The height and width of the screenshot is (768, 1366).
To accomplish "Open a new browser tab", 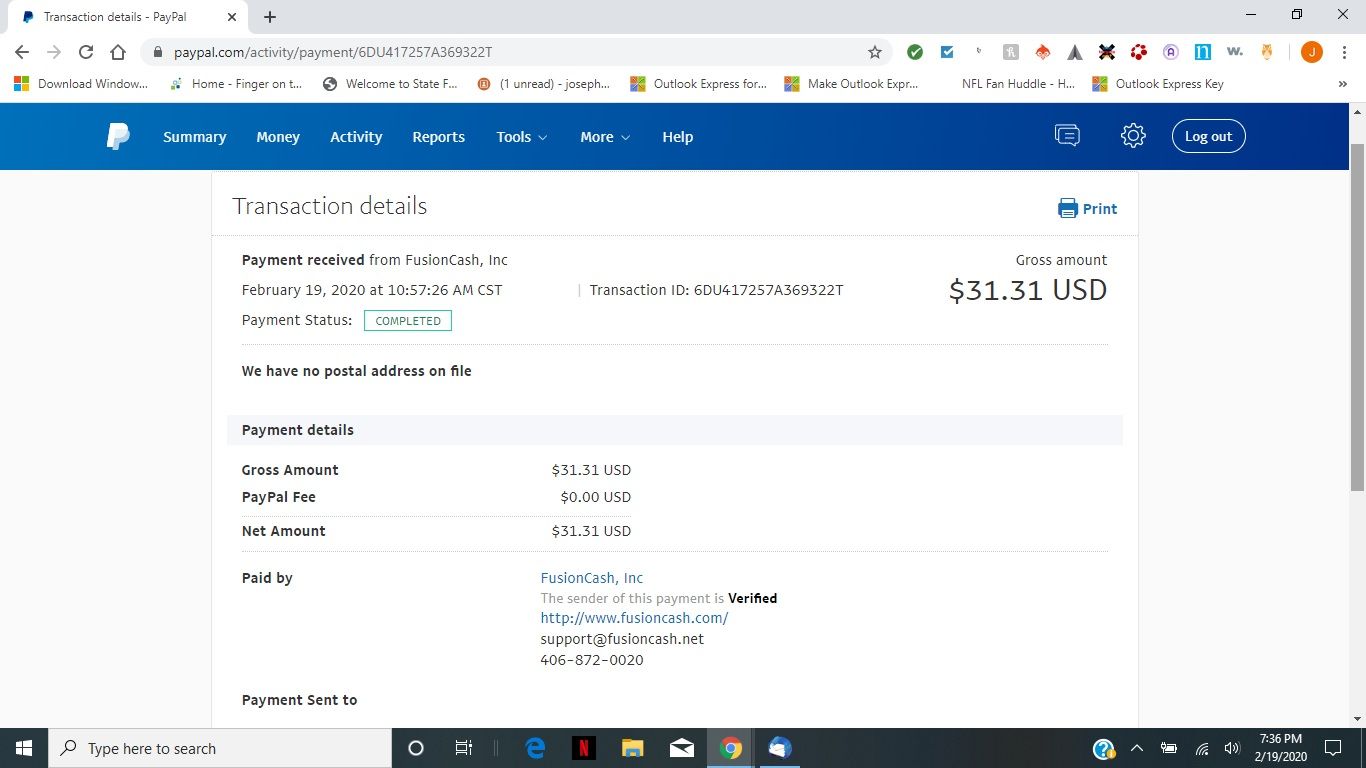I will click(270, 17).
